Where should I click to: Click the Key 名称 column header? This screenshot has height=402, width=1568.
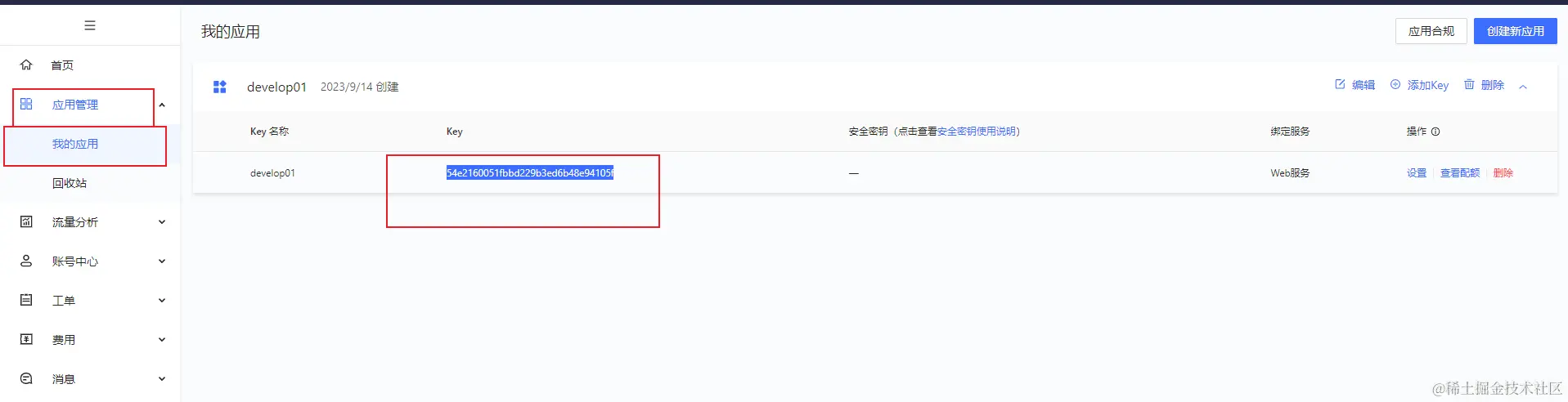269,132
